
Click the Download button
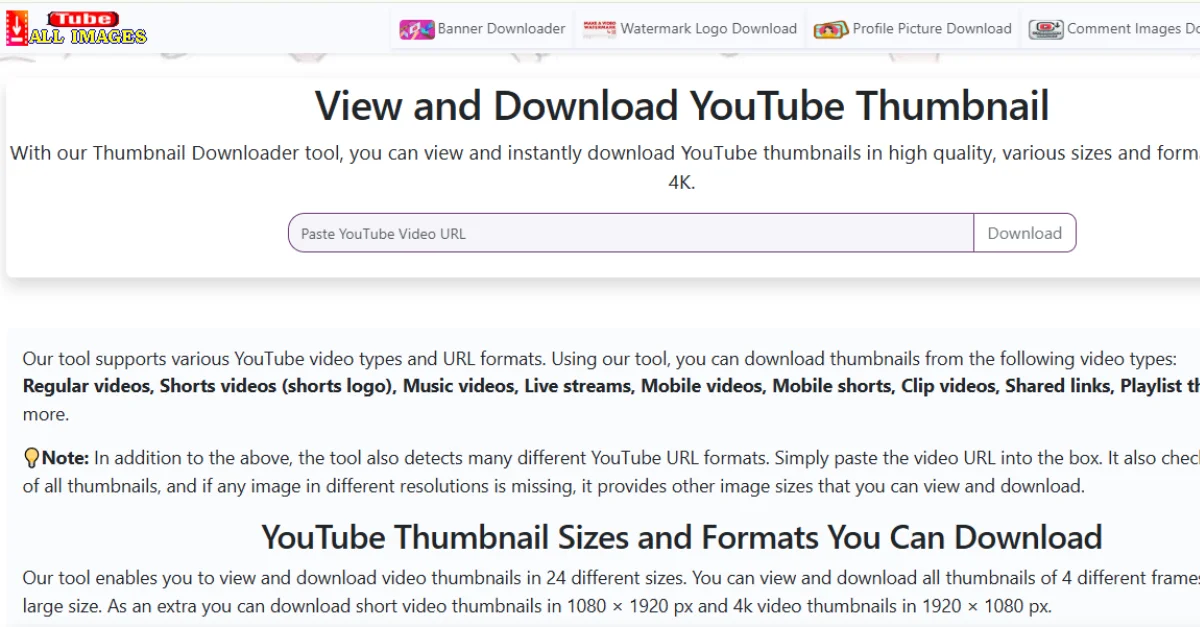coord(1024,233)
